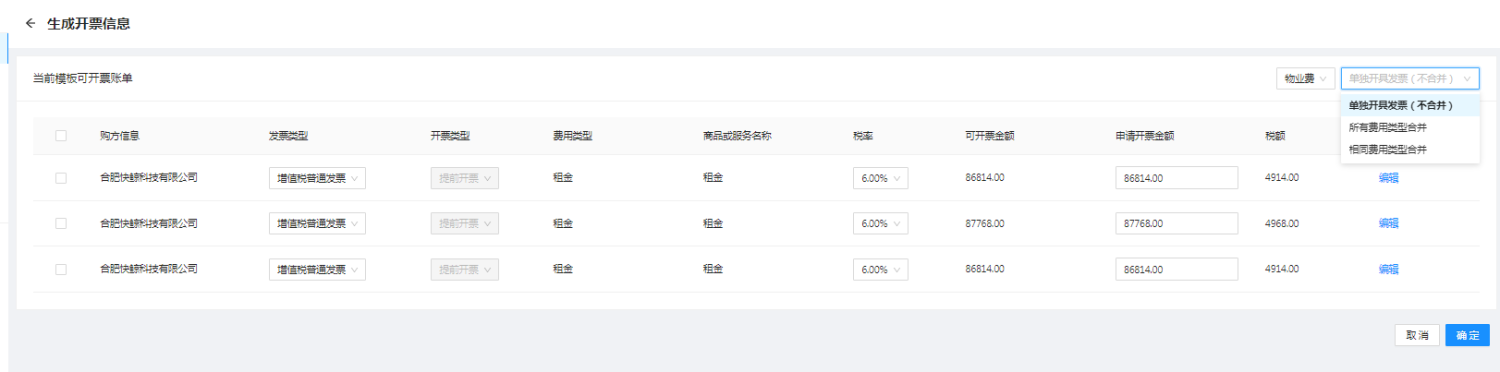Screen dimensions: 1500x372
Task: Tick the select-all checkbox in the table header
Action: point(61,136)
